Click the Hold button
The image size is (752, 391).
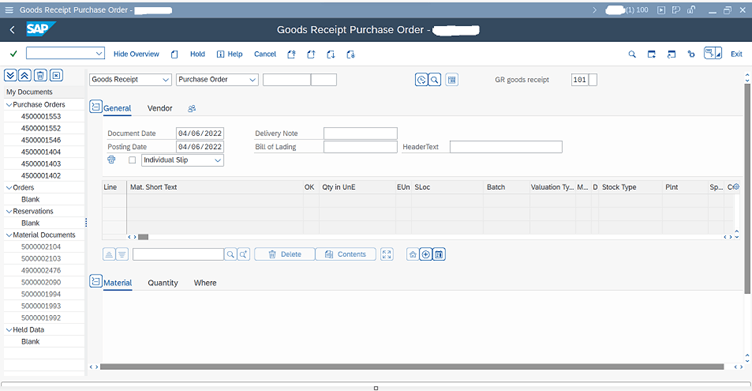[197, 54]
